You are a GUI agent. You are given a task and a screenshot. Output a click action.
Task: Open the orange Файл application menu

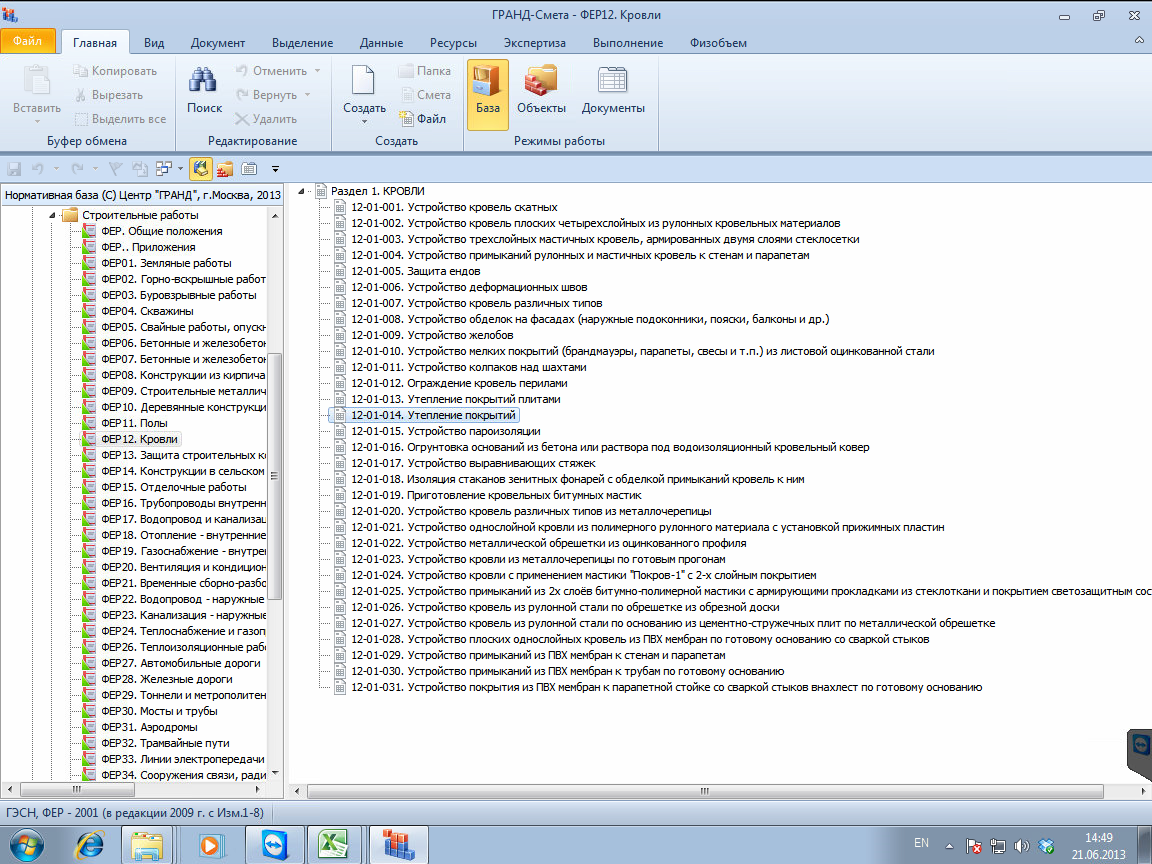click(28, 42)
